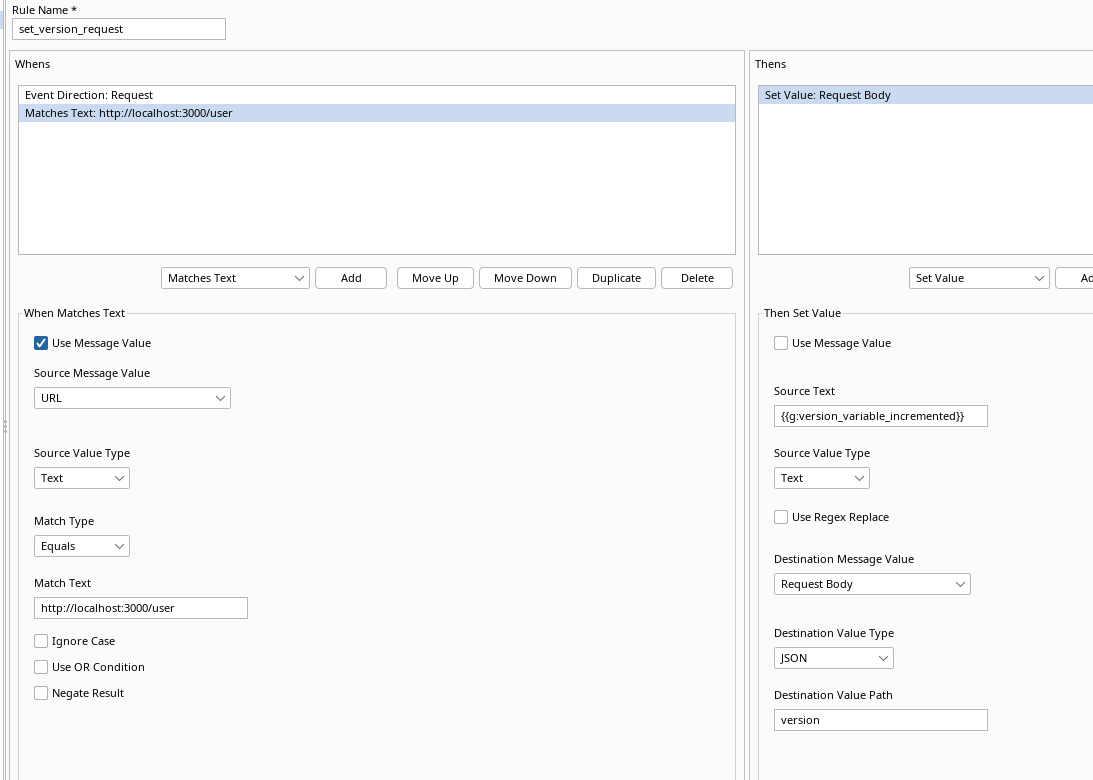Open the Destination Value Type JSON dropdown
The height and width of the screenshot is (780, 1093).
833,658
